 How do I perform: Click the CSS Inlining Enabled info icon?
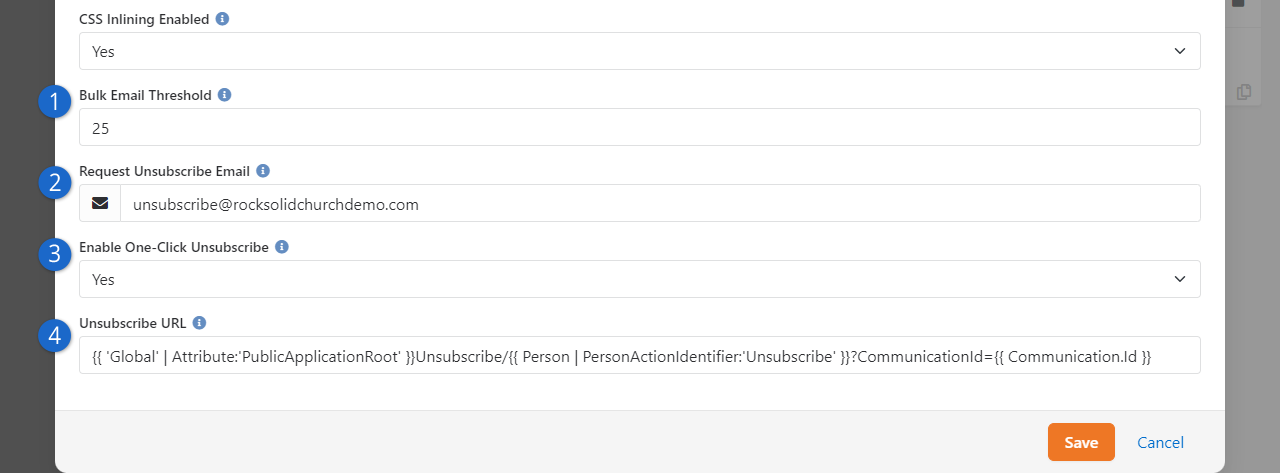pyautogui.click(x=222, y=19)
